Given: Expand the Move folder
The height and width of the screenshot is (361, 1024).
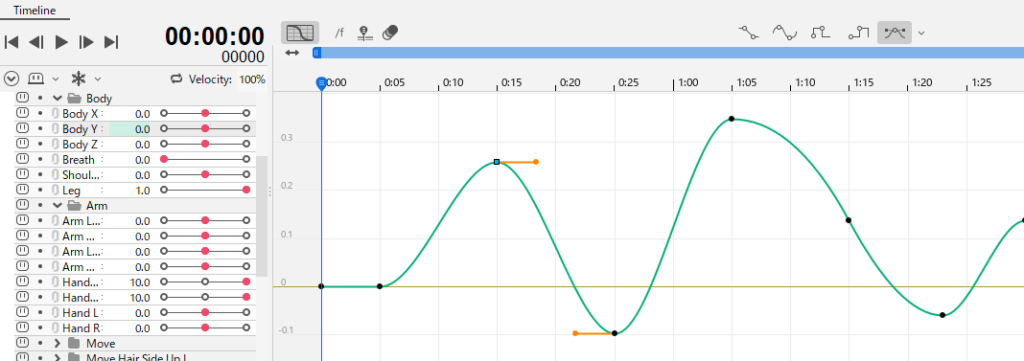Looking at the screenshot, I should coord(57,343).
